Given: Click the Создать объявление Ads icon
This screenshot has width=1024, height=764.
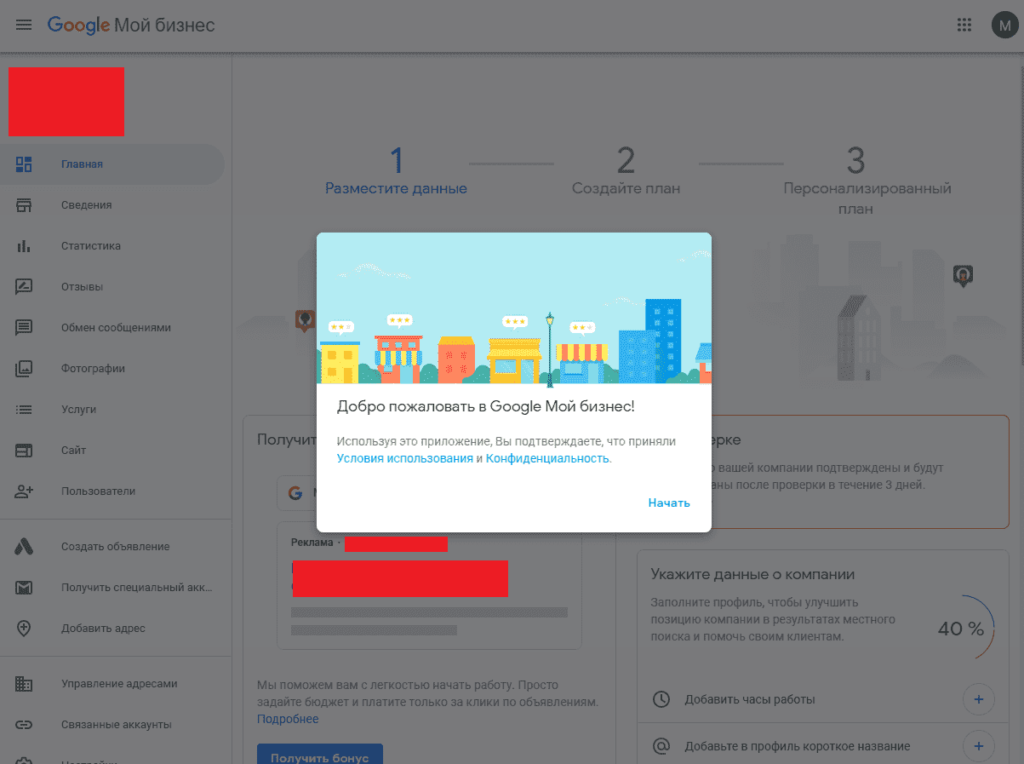Looking at the screenshot, I should point(24,547).
